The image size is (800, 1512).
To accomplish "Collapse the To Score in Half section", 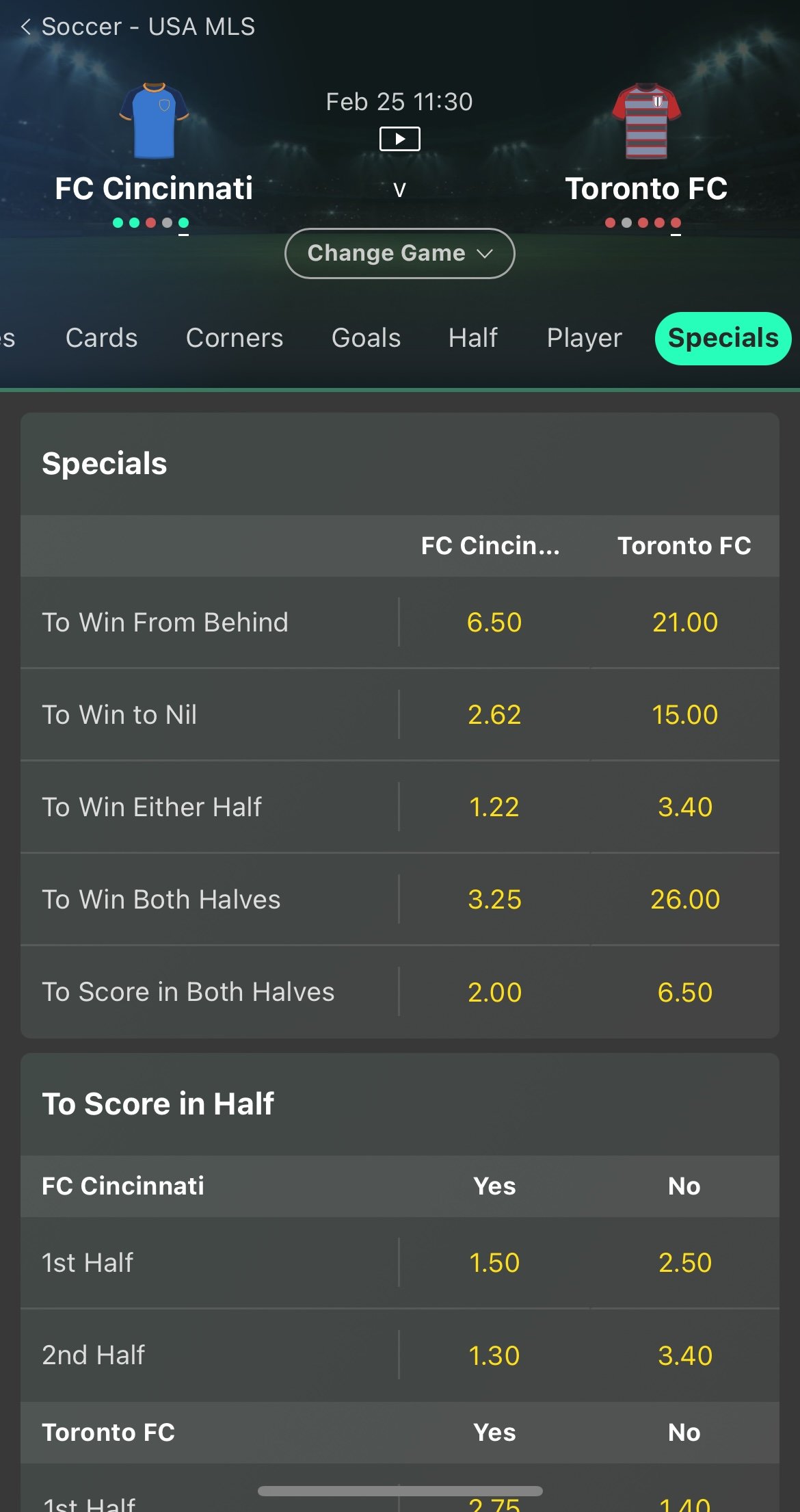I will (x=399, y=1104).
